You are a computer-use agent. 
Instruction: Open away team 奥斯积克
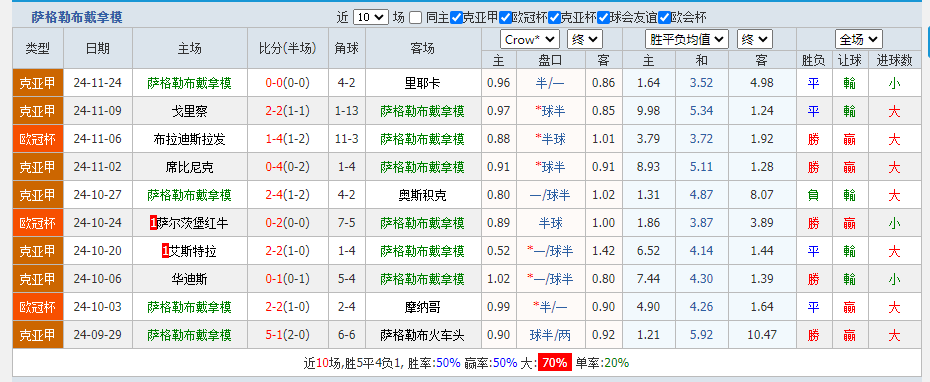point(422,195)
